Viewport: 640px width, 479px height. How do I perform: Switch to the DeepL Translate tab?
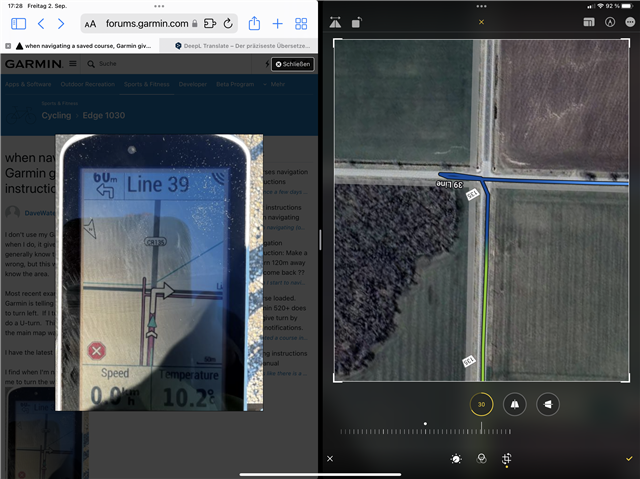(242, 46)
